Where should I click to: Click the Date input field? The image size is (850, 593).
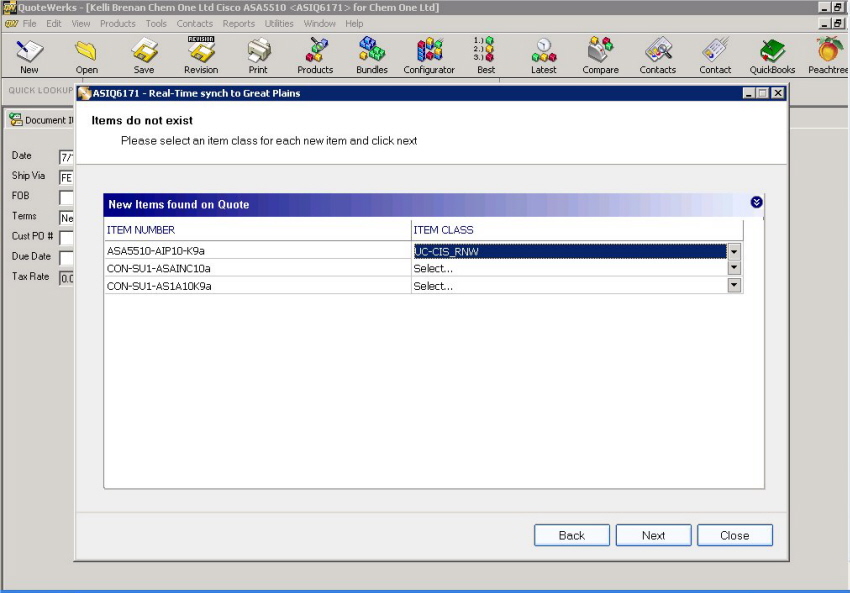click(x=66, y=157)
